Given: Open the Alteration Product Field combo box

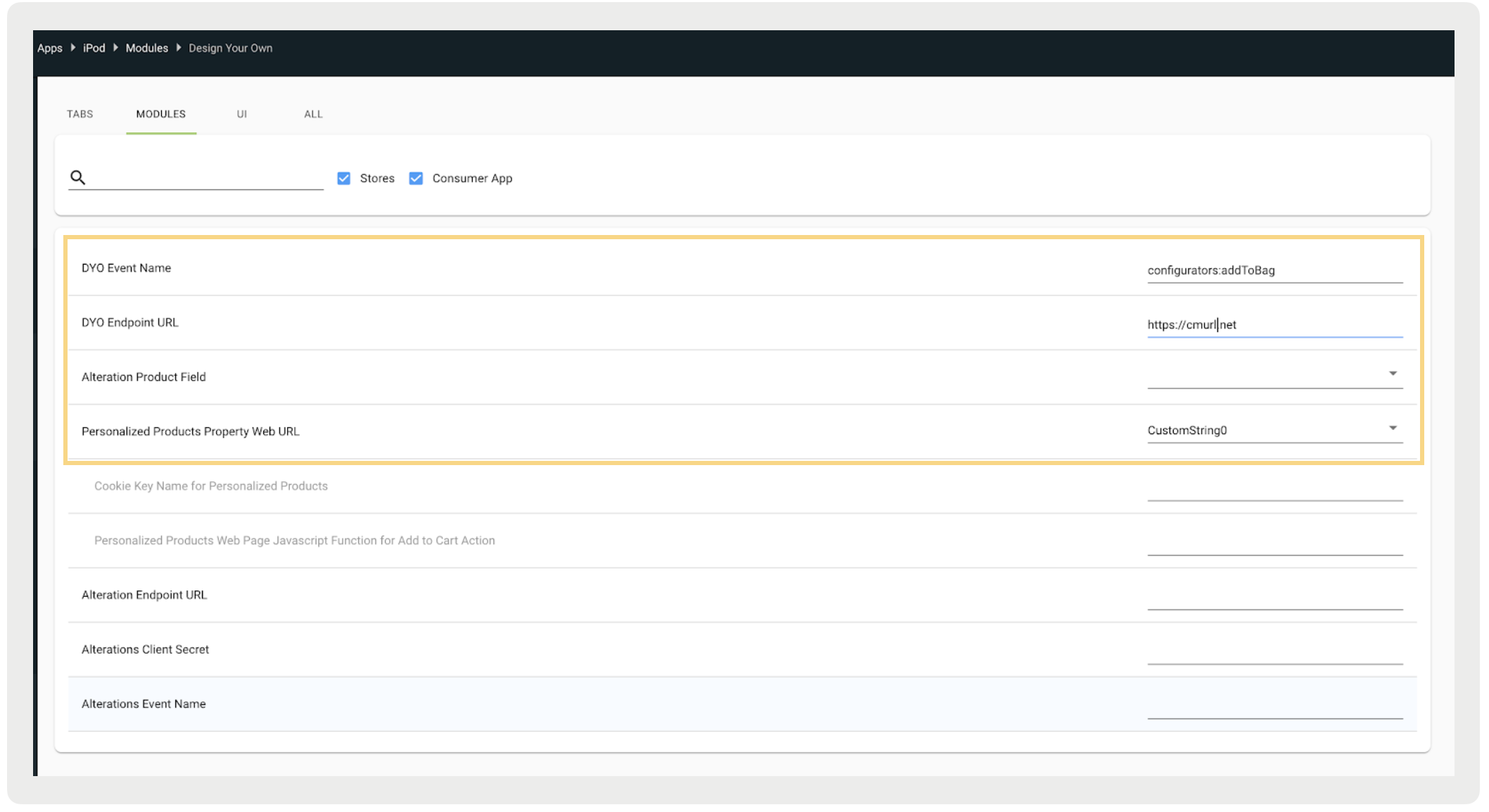Looking at the screenshot, I should click(x=1275, y=376).
